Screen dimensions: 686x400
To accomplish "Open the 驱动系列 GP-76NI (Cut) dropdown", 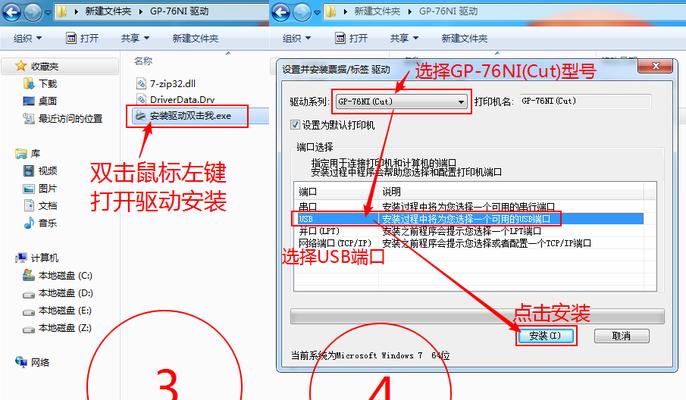I will pos(401,102).
